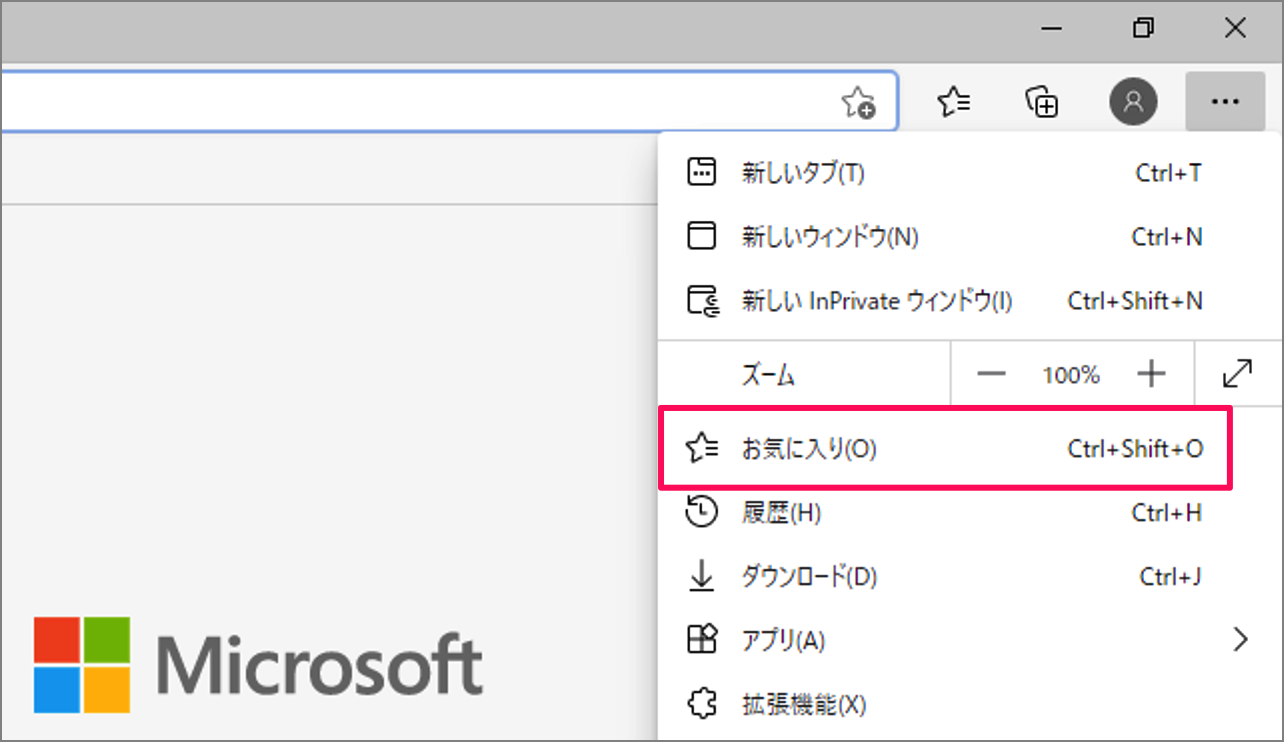The height and width of the screenshot is (742, 1284).
Task: Click the profile avatar icon
Action: (1132, 101)
